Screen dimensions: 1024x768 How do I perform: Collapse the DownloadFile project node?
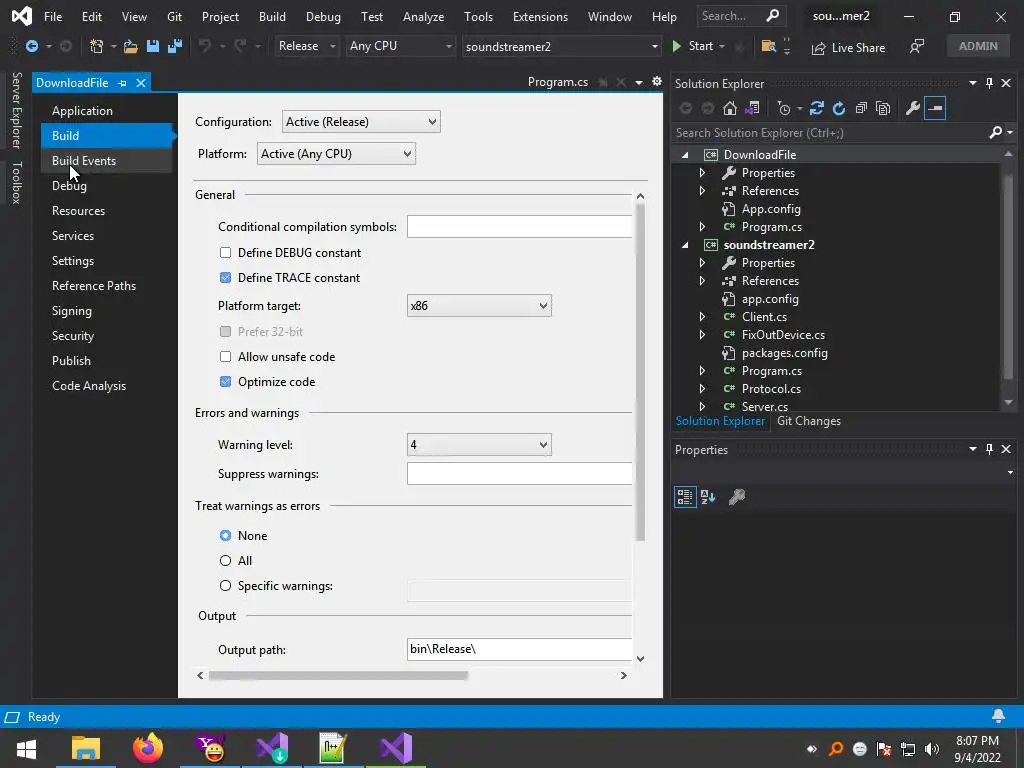[685, 155]
